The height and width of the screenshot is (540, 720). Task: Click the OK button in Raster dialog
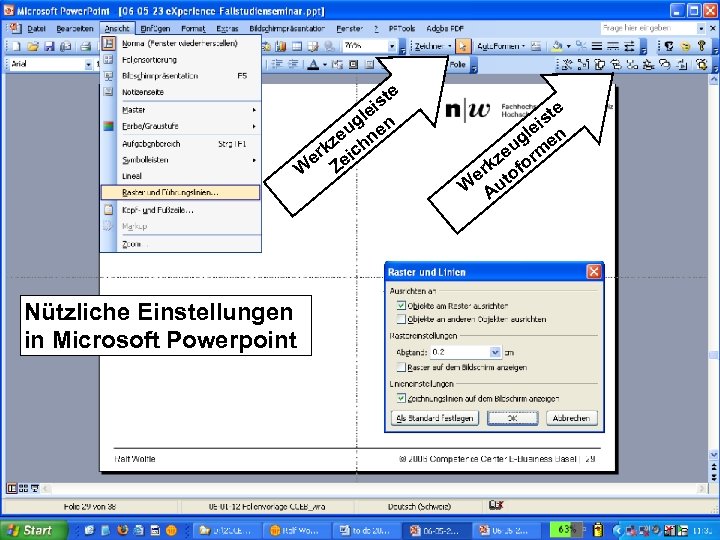[x=512, y=418]
